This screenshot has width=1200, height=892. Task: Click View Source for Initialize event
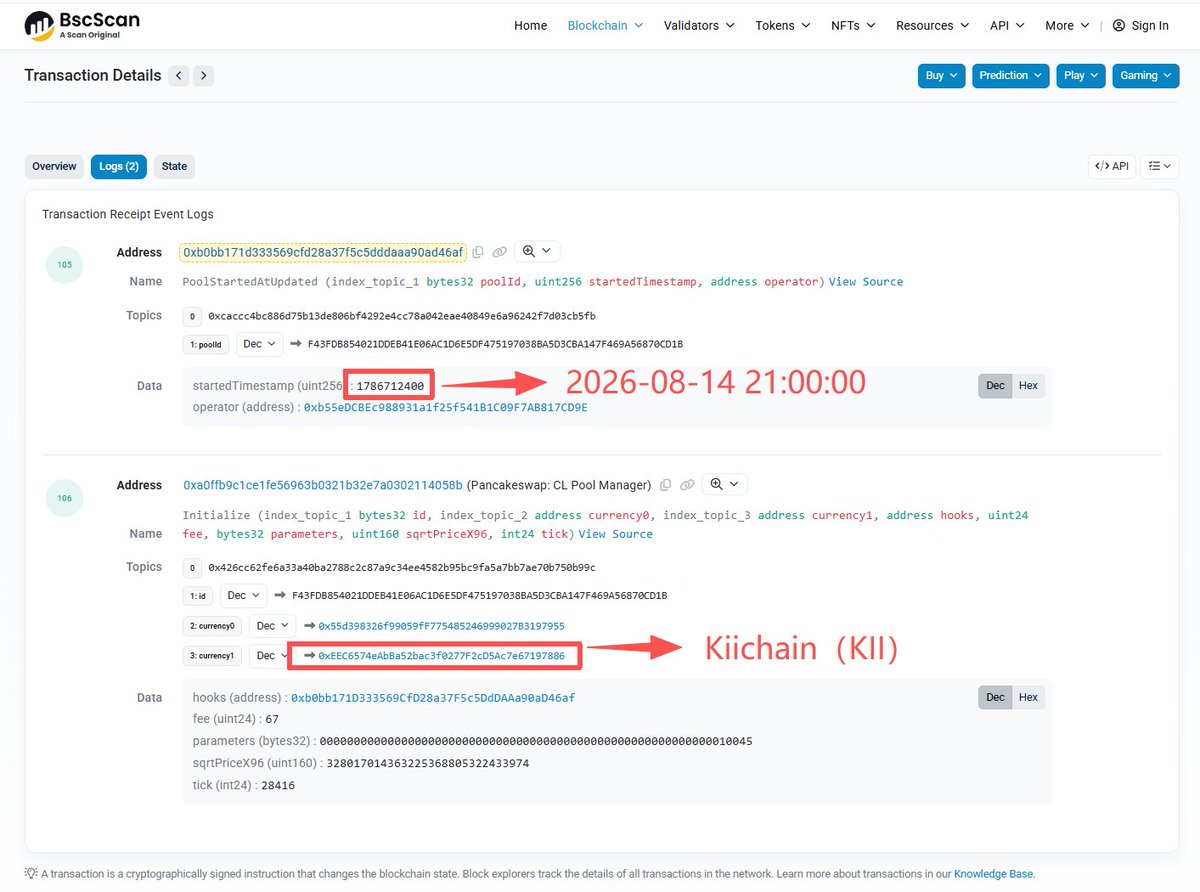click(x=615, y=534)
